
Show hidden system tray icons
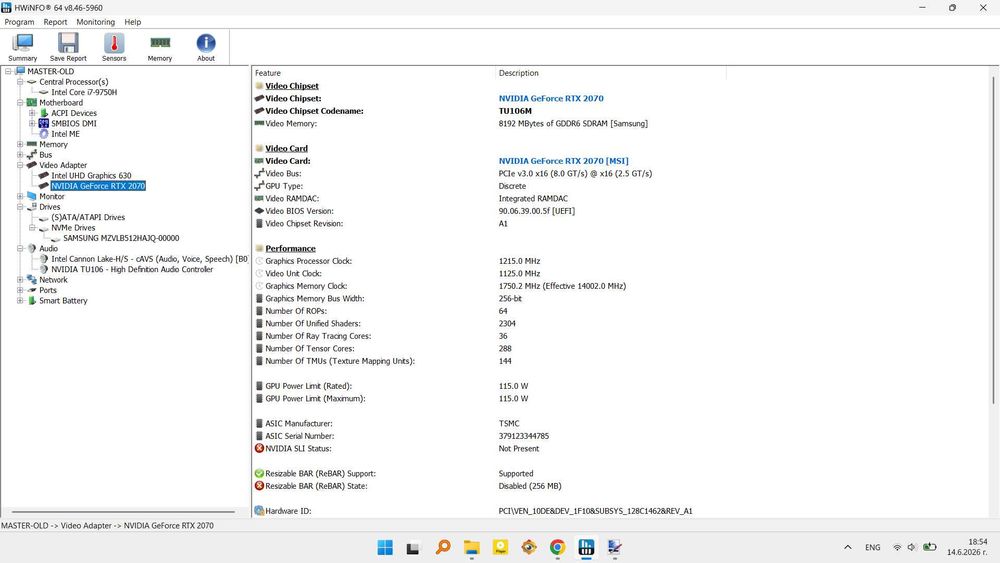848,547
